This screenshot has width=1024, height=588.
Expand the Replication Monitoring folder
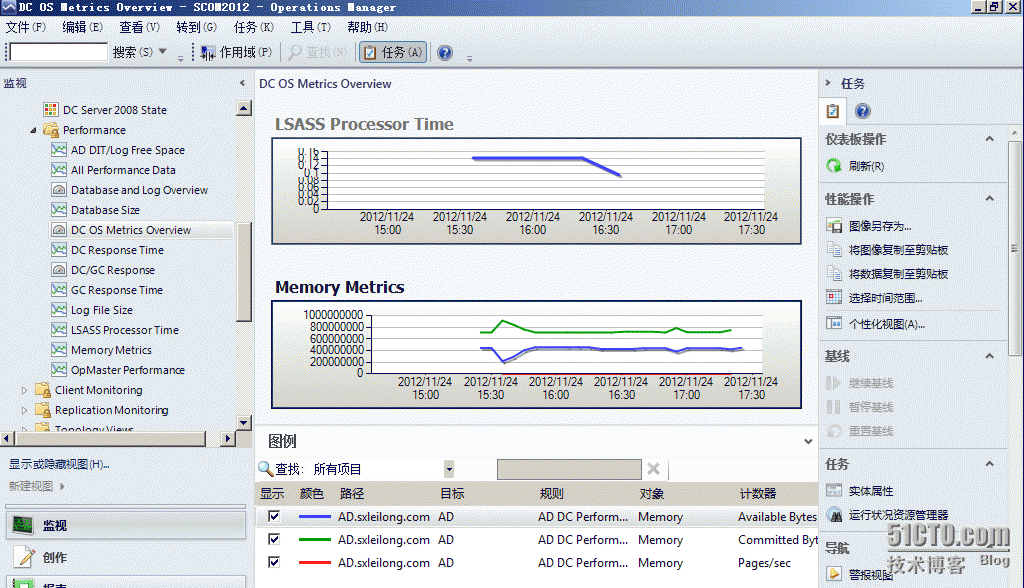(x=25, y=410)
